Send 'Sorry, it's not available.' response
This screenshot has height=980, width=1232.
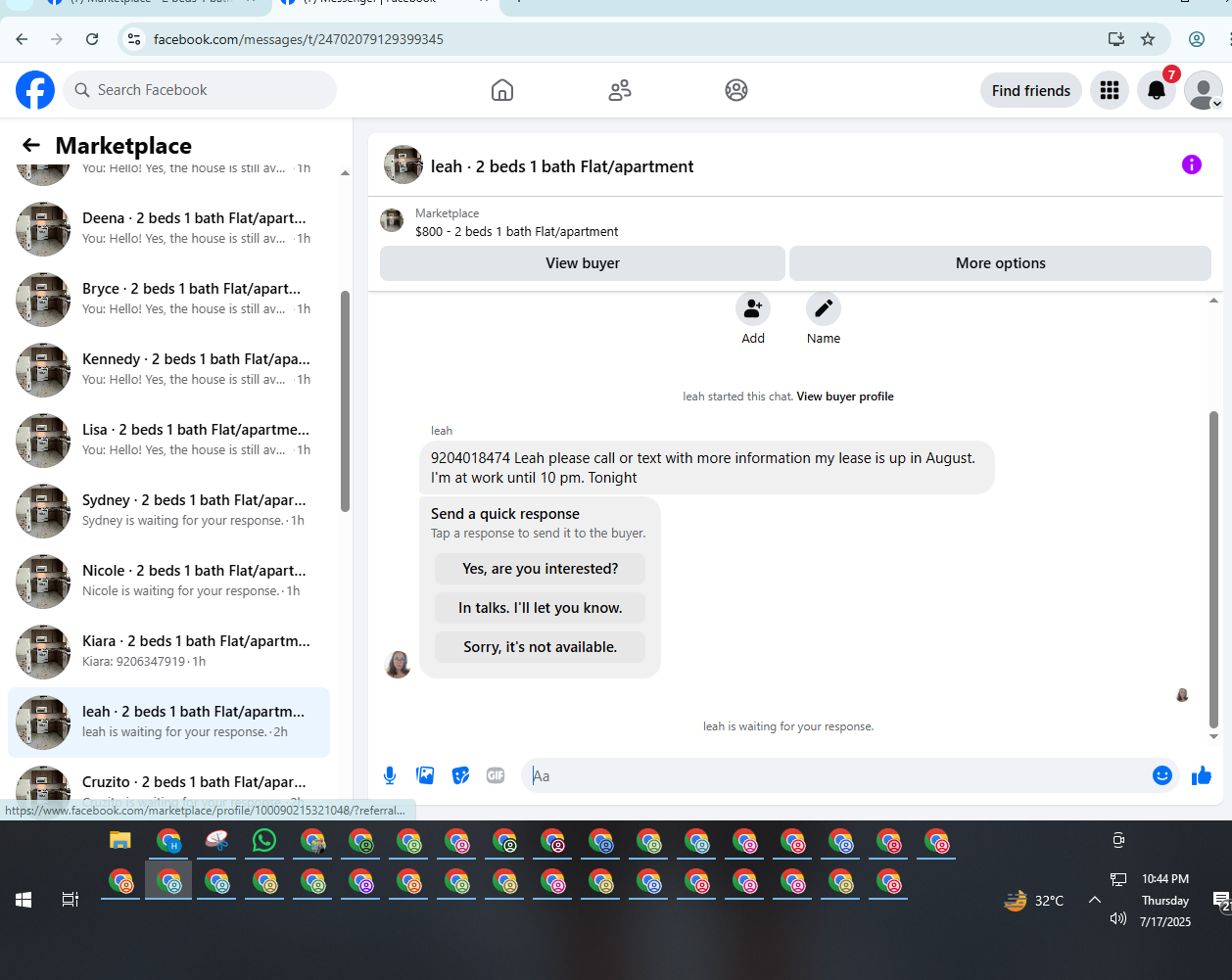(541, 647)
